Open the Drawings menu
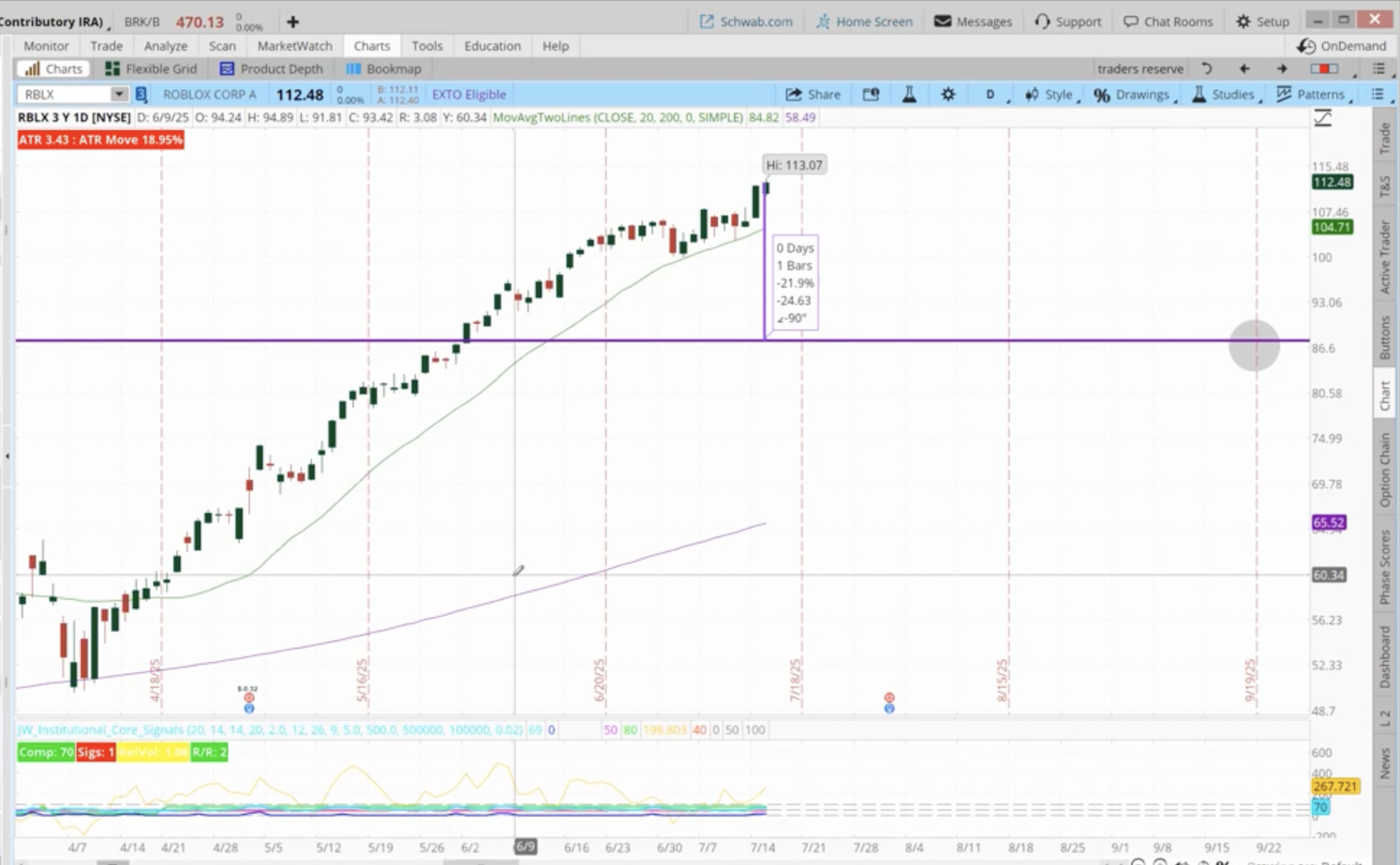The height and width of the screenshot is (865, 1400). [1134, 94]
